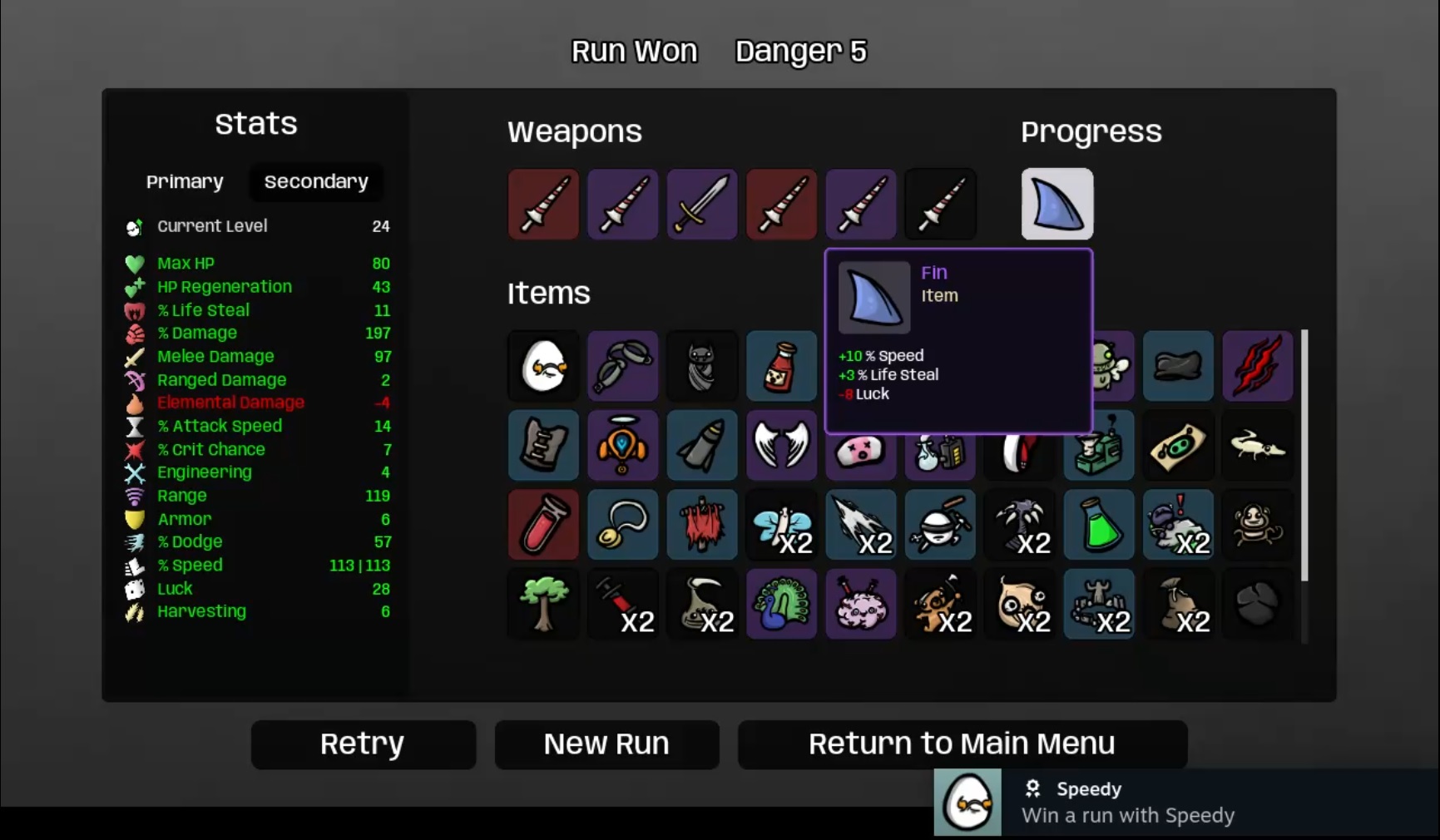Viewport: 1440px width, 840px height.
Task: Click the items list scrollbar
Action: click(1304, 456)
